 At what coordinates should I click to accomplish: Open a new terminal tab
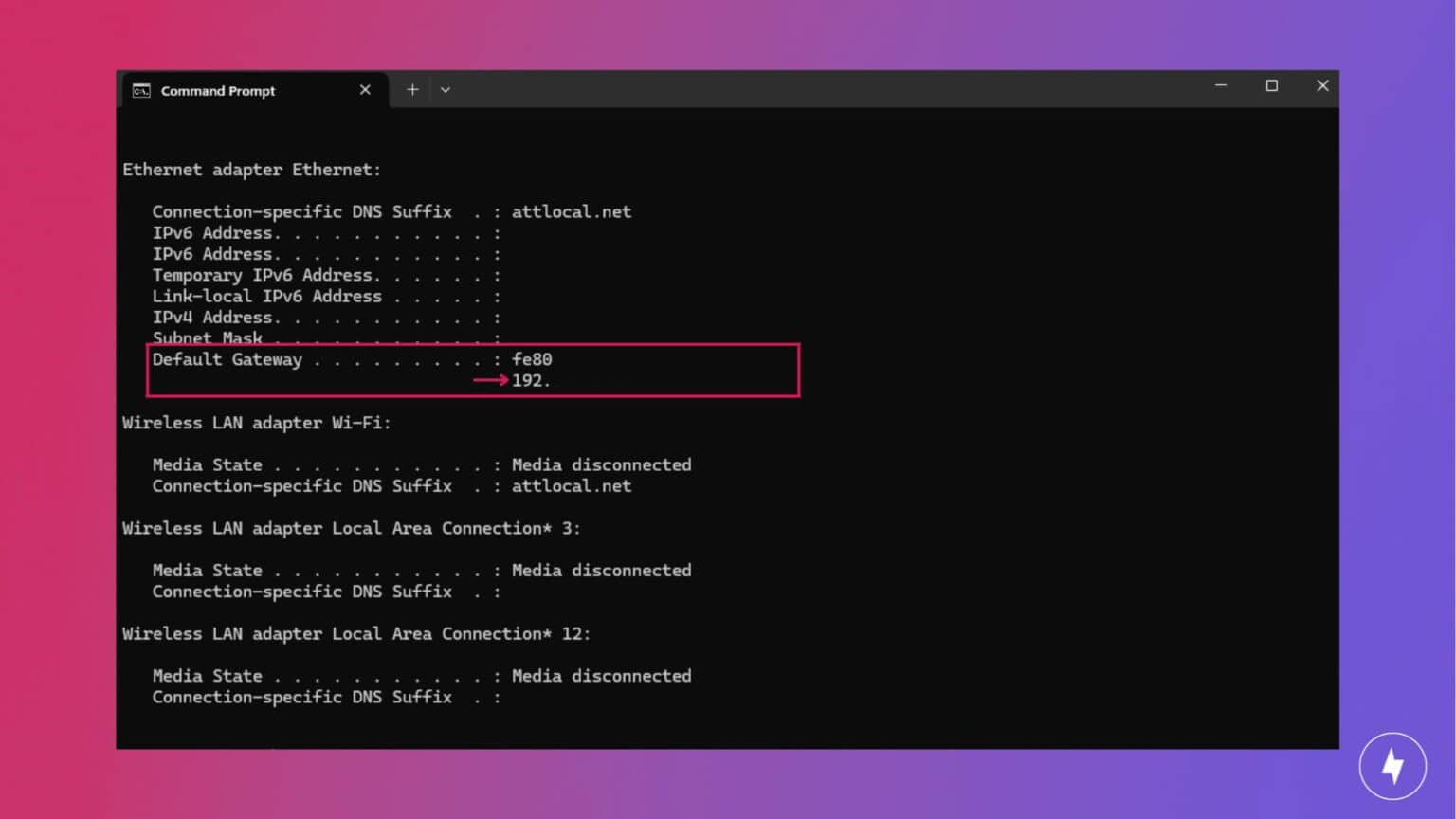point(412,88)
